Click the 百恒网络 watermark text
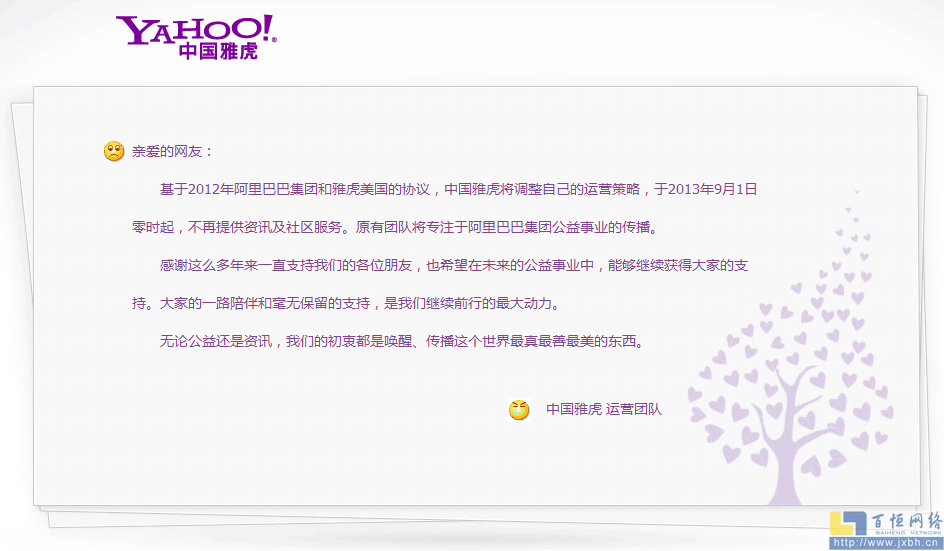The width and height of the screenshot is (944, 551). [906, 522]
